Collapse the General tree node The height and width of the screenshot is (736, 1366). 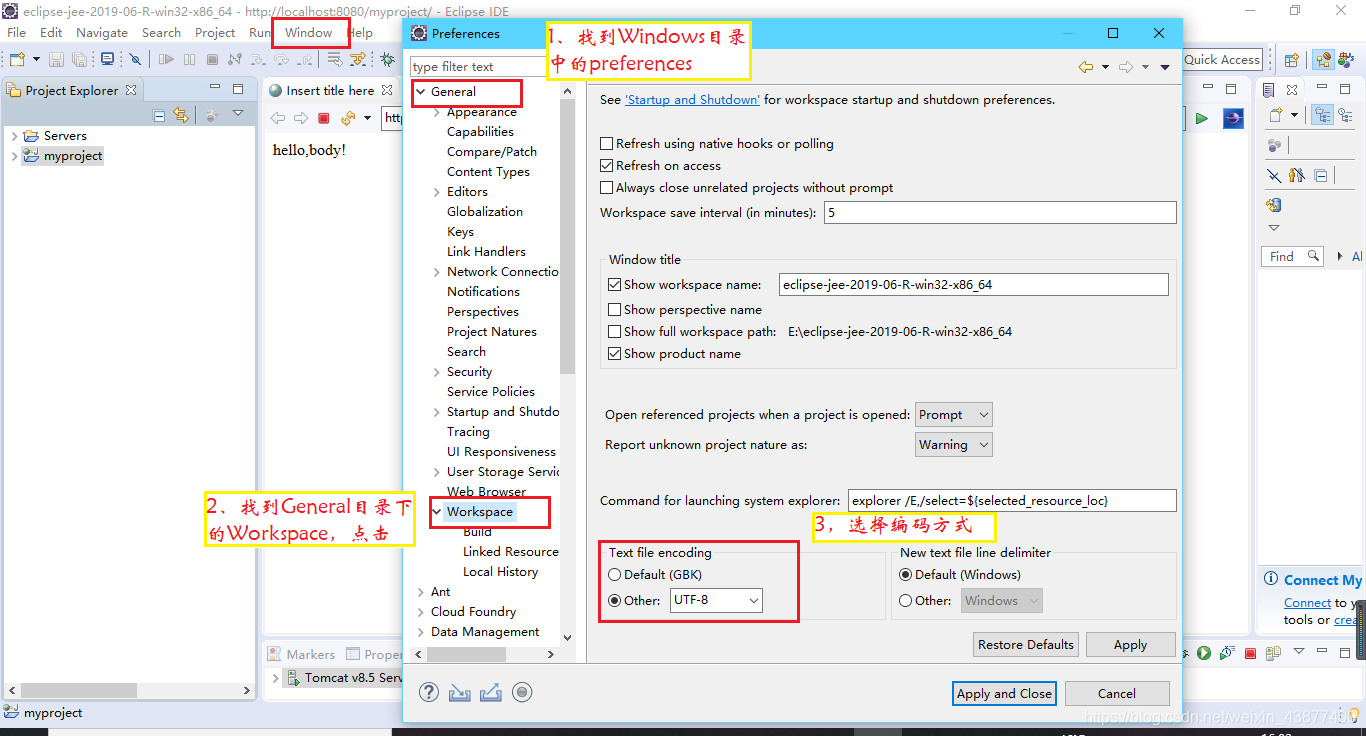(421, 92)
